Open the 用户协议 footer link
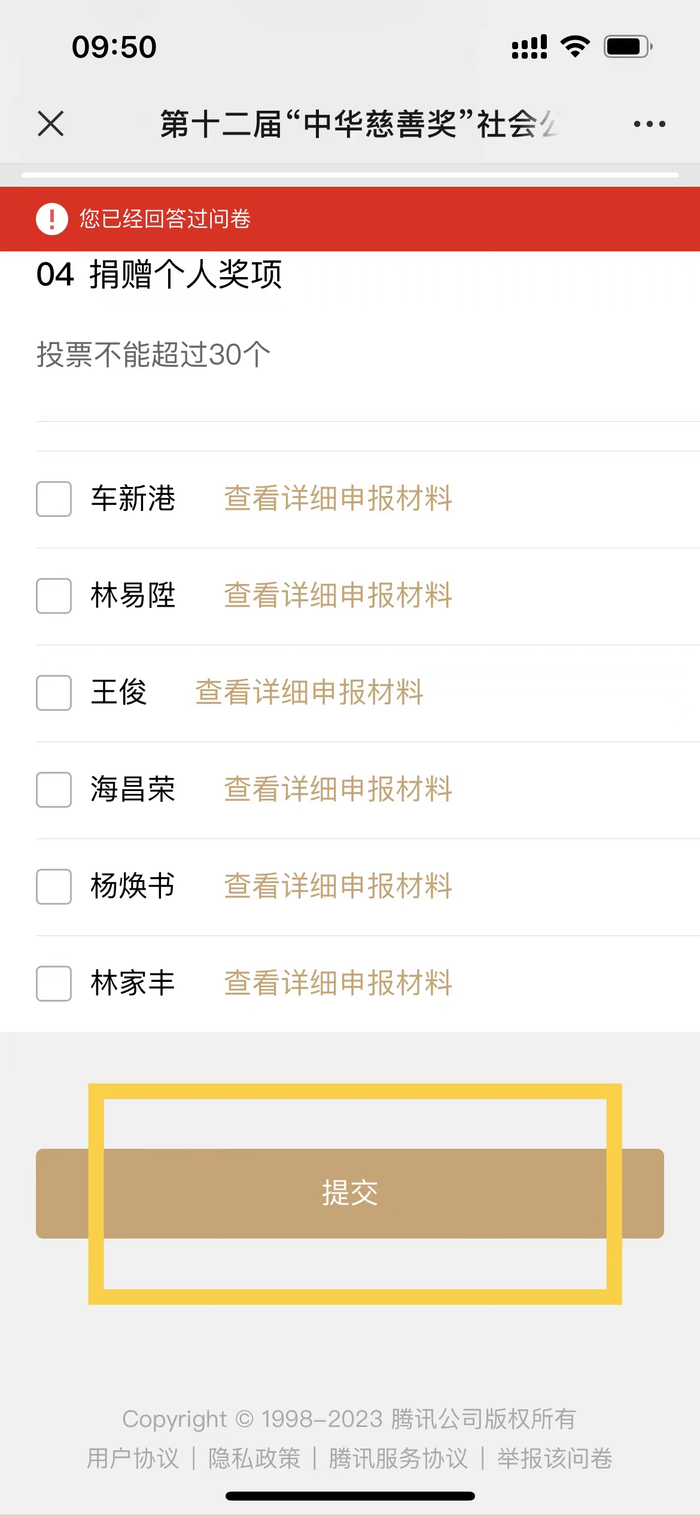Viewport: 700px width, 1515px height. coord(133,1458)
